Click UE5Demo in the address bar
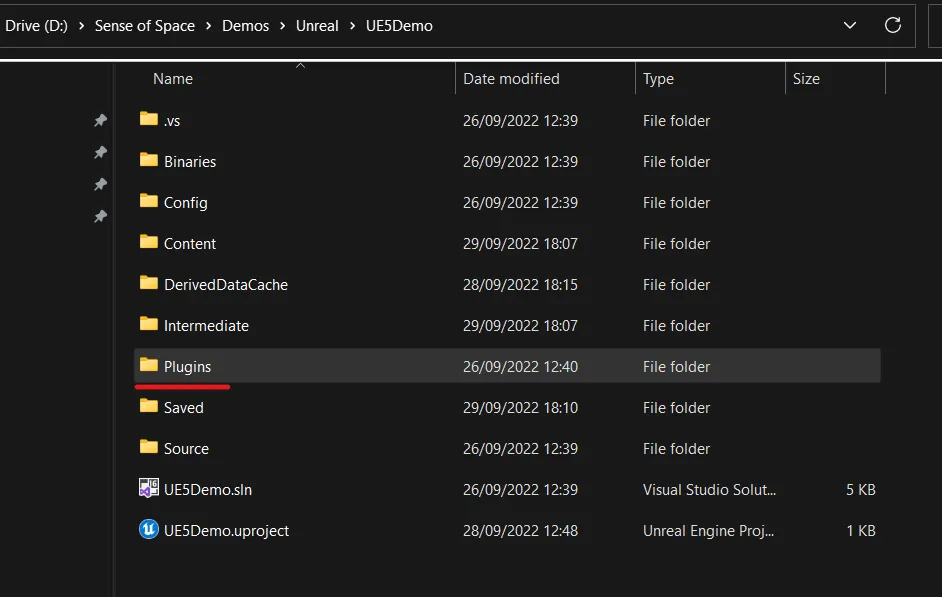The height and width of the screenshot is (597, 942). (400, 26)
